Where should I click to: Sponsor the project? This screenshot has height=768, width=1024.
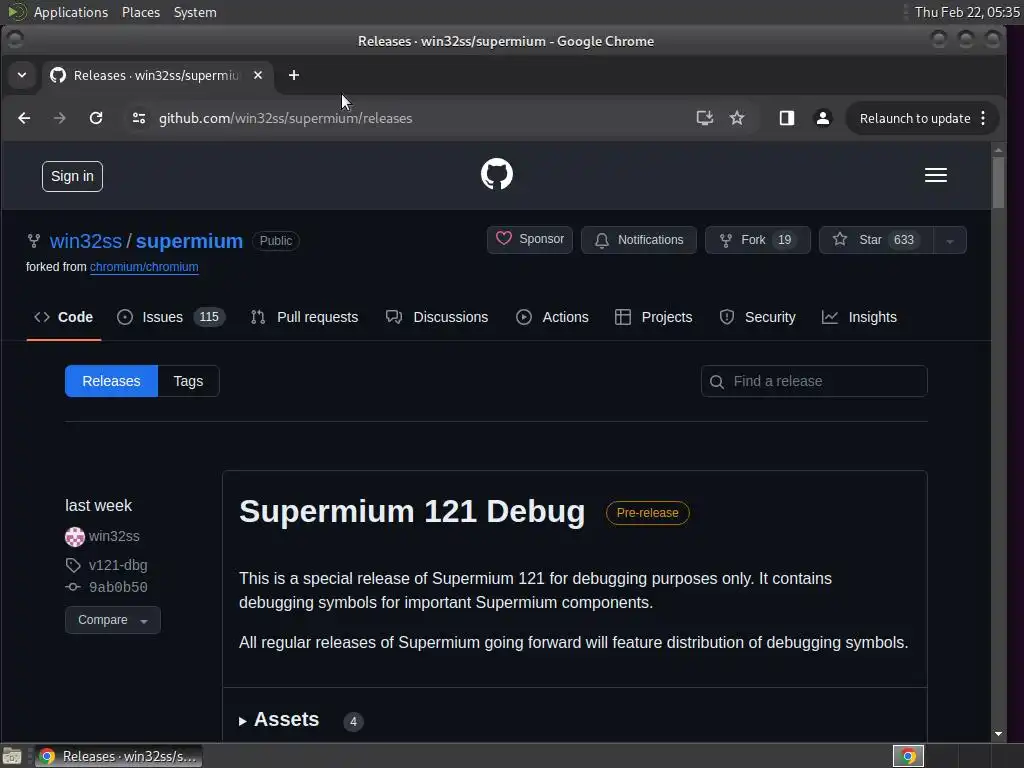pos(530,240)
